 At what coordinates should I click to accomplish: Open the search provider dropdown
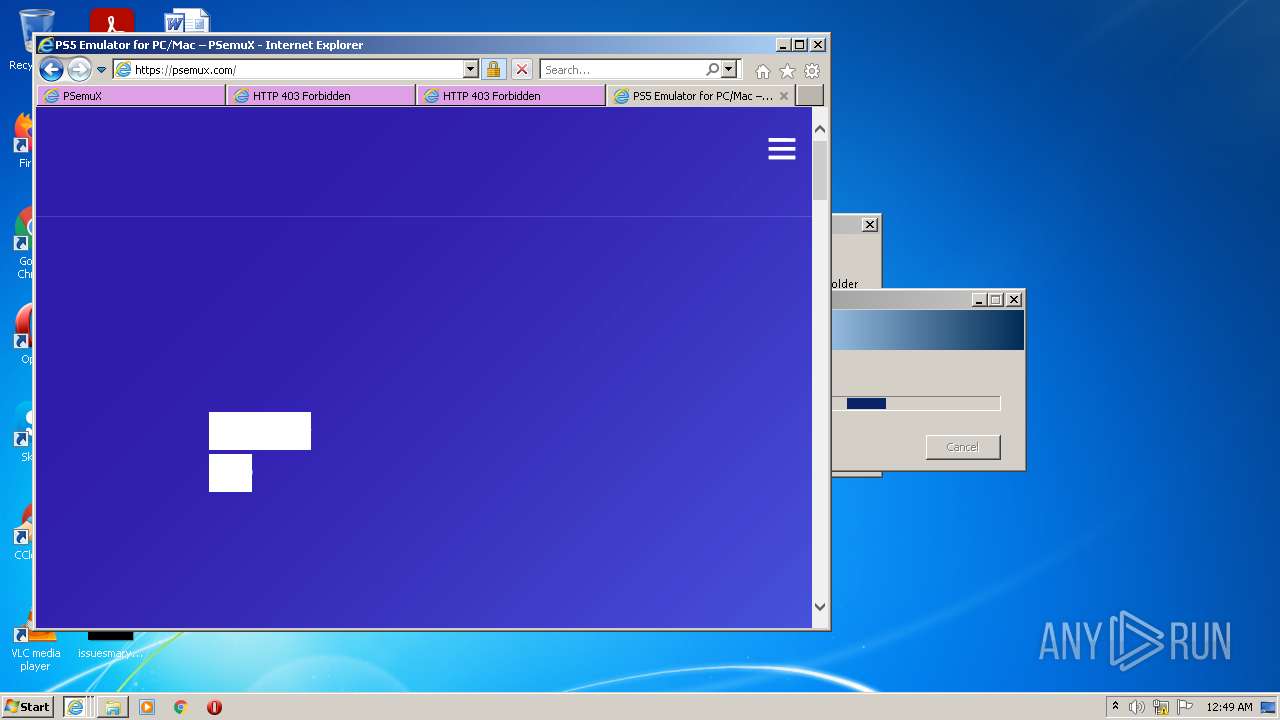tap(729, 70)
